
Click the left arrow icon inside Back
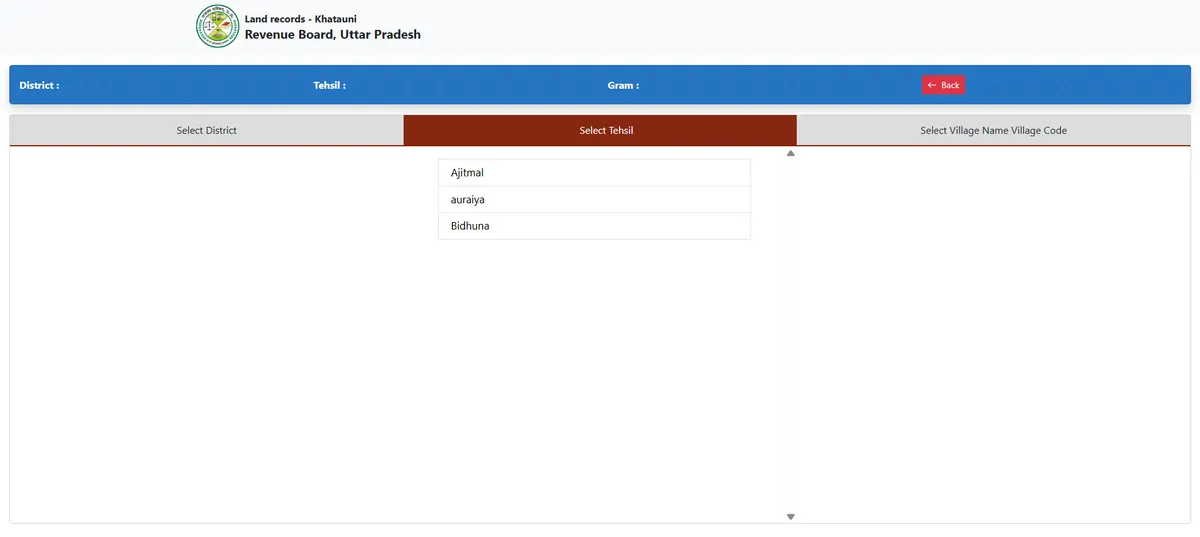(x=932, y=85)
